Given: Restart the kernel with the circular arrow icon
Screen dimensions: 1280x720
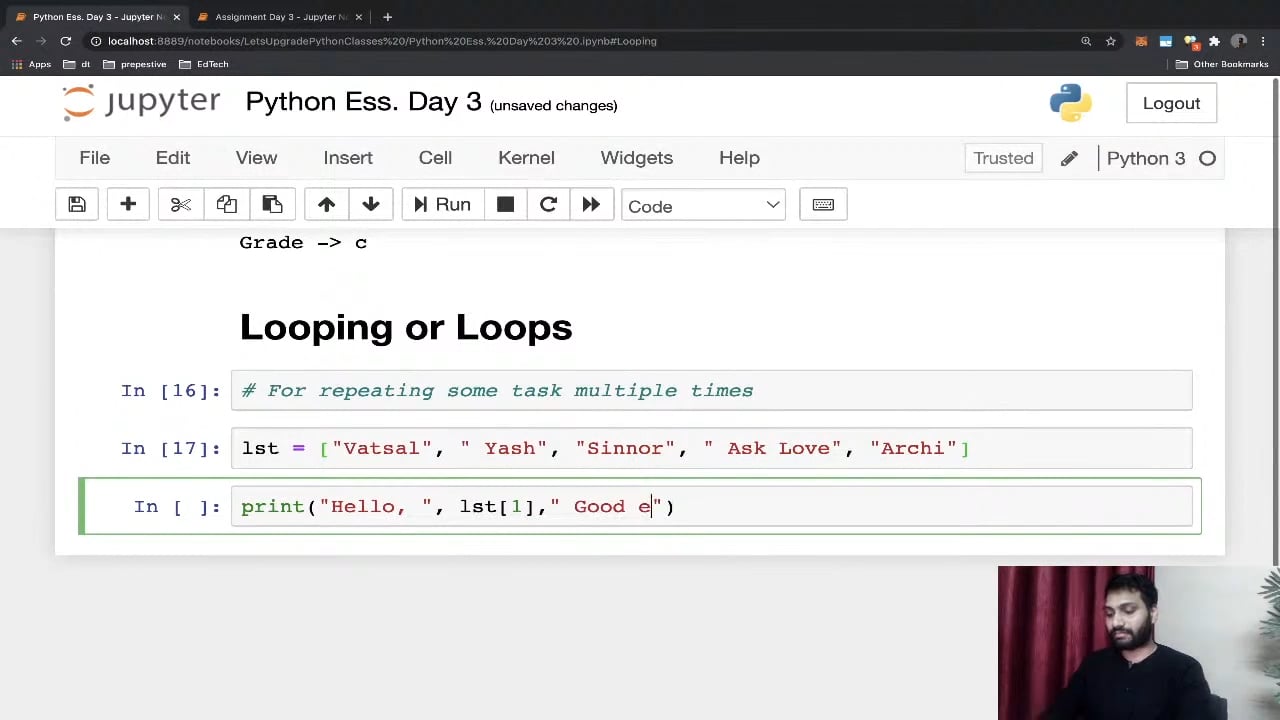Looking at the screenshot, I should (548, 205).
